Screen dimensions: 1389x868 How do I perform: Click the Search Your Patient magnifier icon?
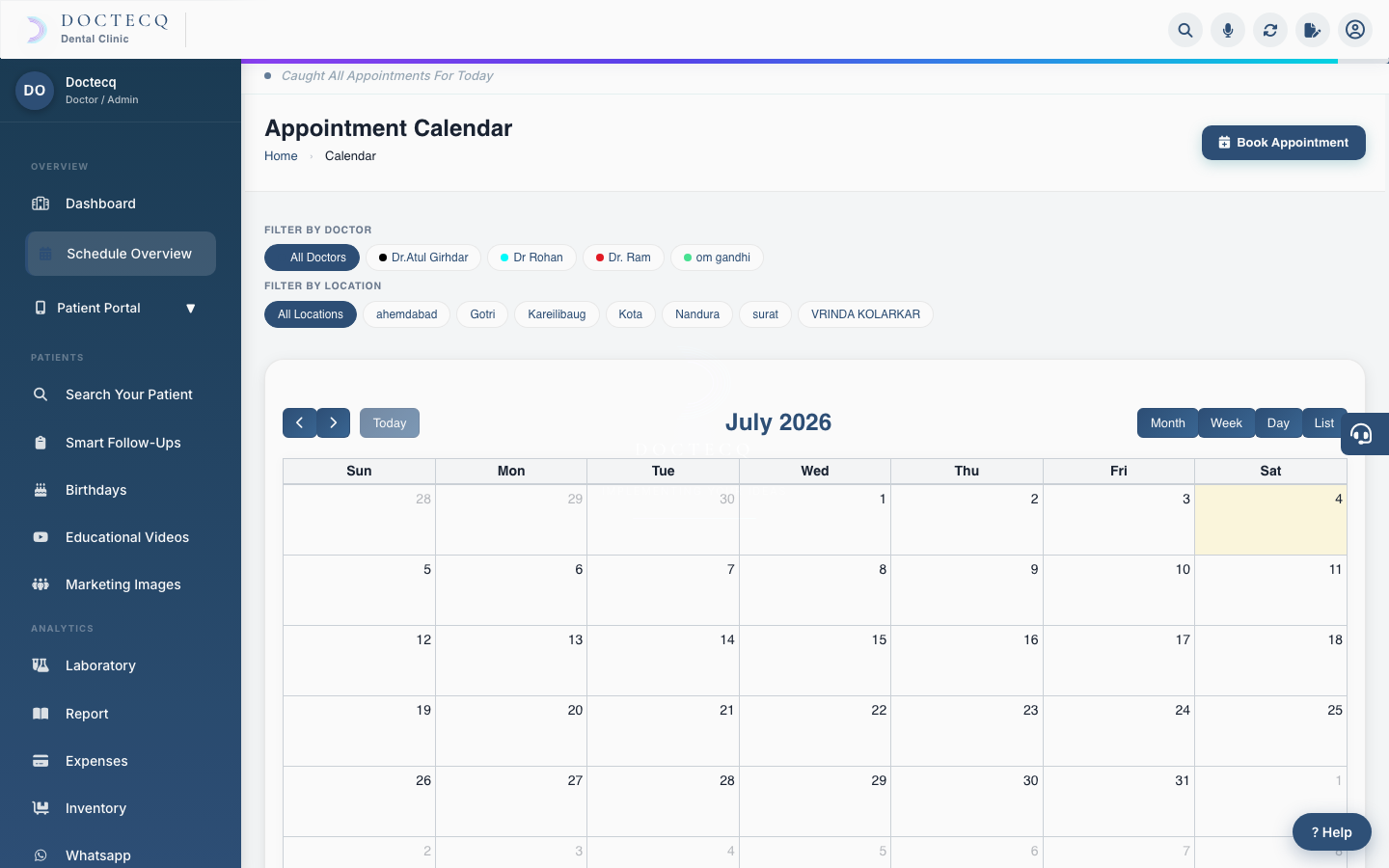pos(41,394)
